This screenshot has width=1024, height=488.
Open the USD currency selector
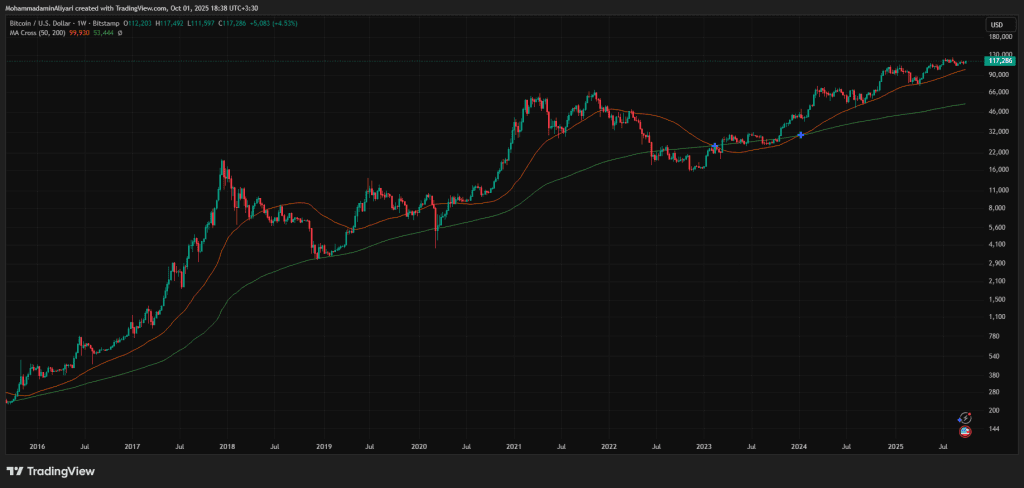[996, 24]
